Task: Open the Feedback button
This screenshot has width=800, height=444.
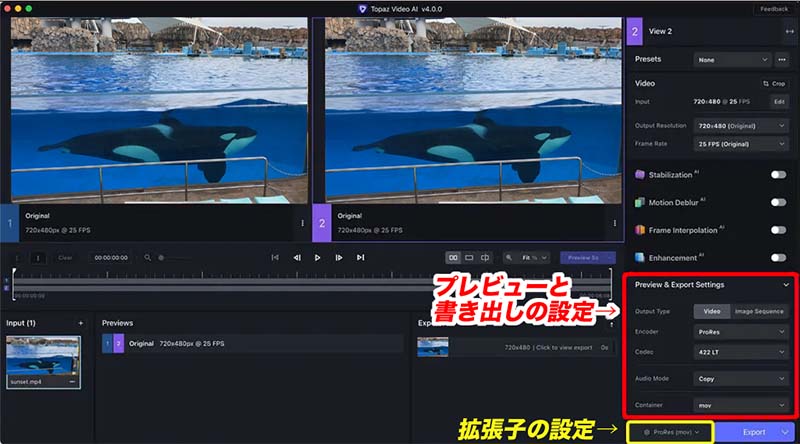Action: [x=773, y=9]
